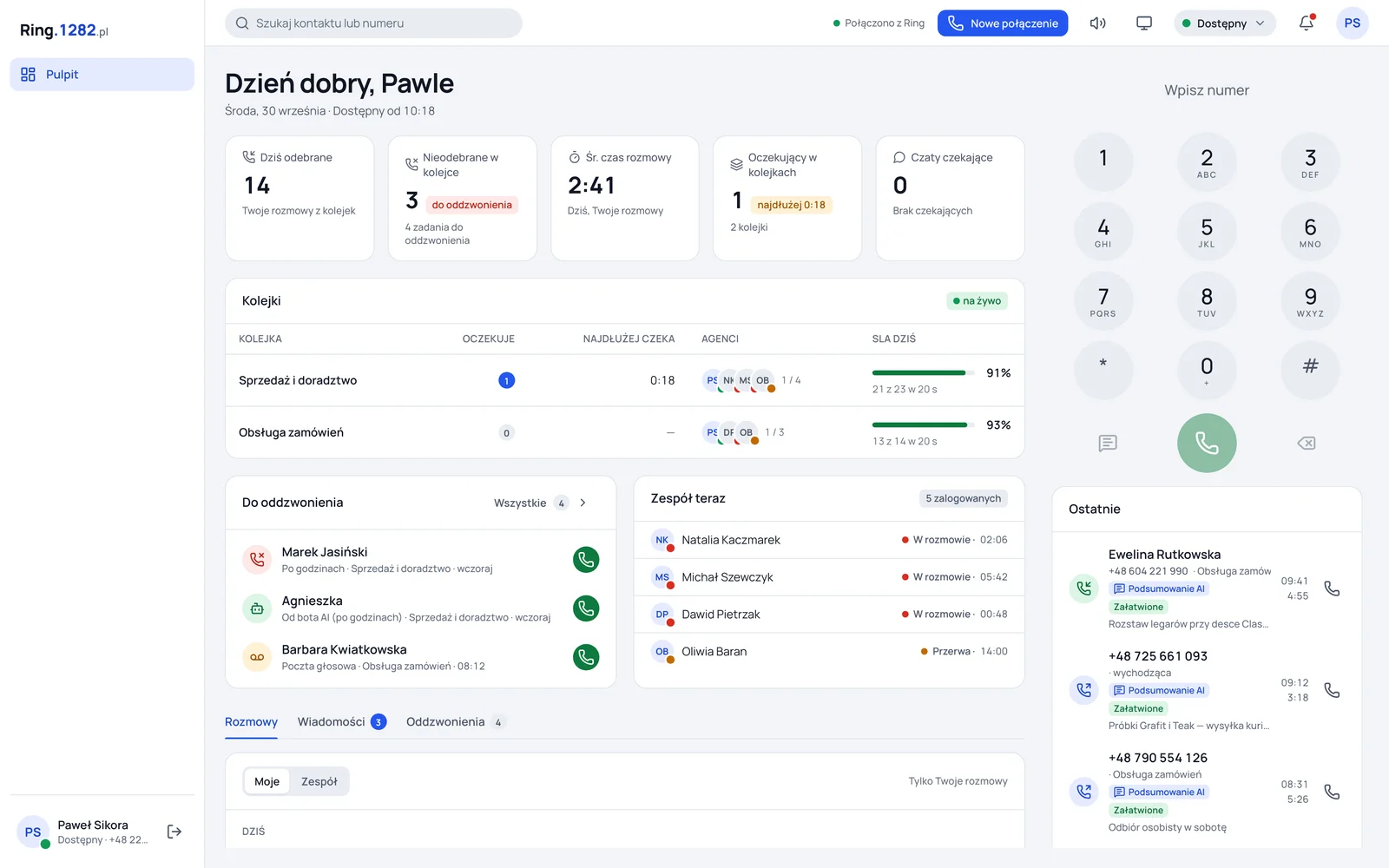Call back Agnieszka

(586, 608)
